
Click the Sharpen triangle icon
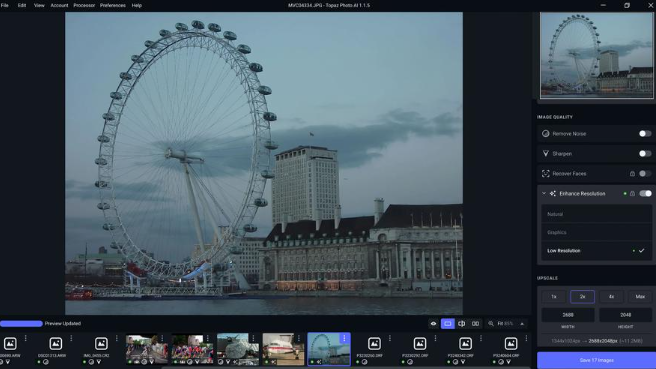pyautogui.click(x=546, y=154)
